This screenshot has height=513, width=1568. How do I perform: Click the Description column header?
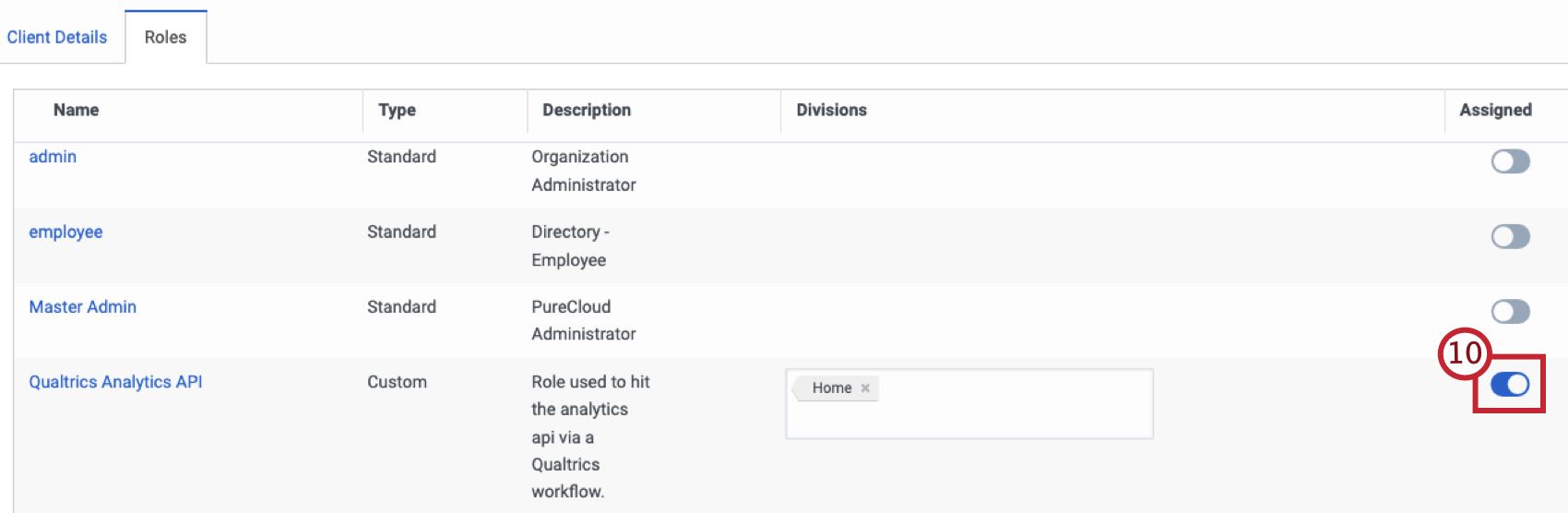587,110
